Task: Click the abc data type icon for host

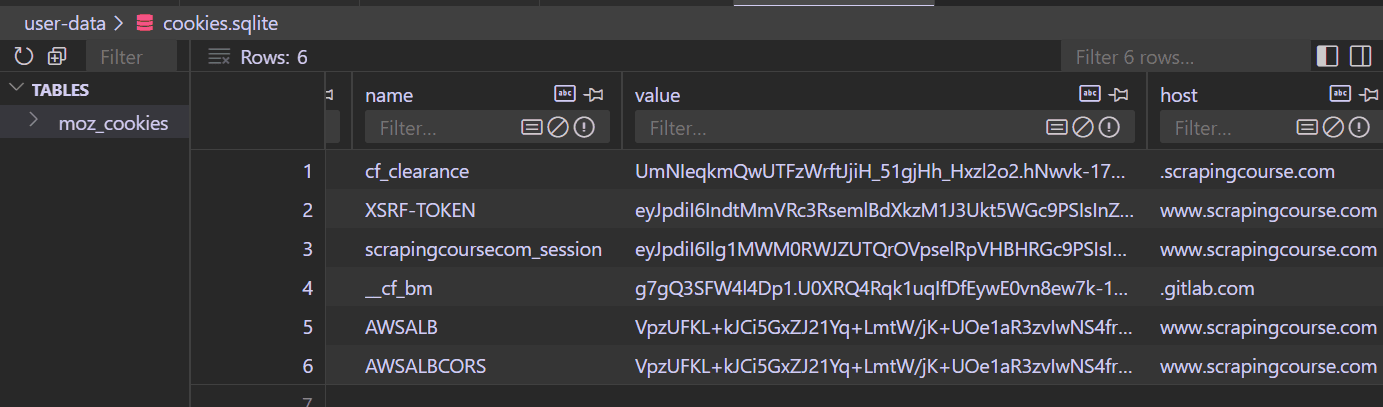Action: pos(1340,94)
